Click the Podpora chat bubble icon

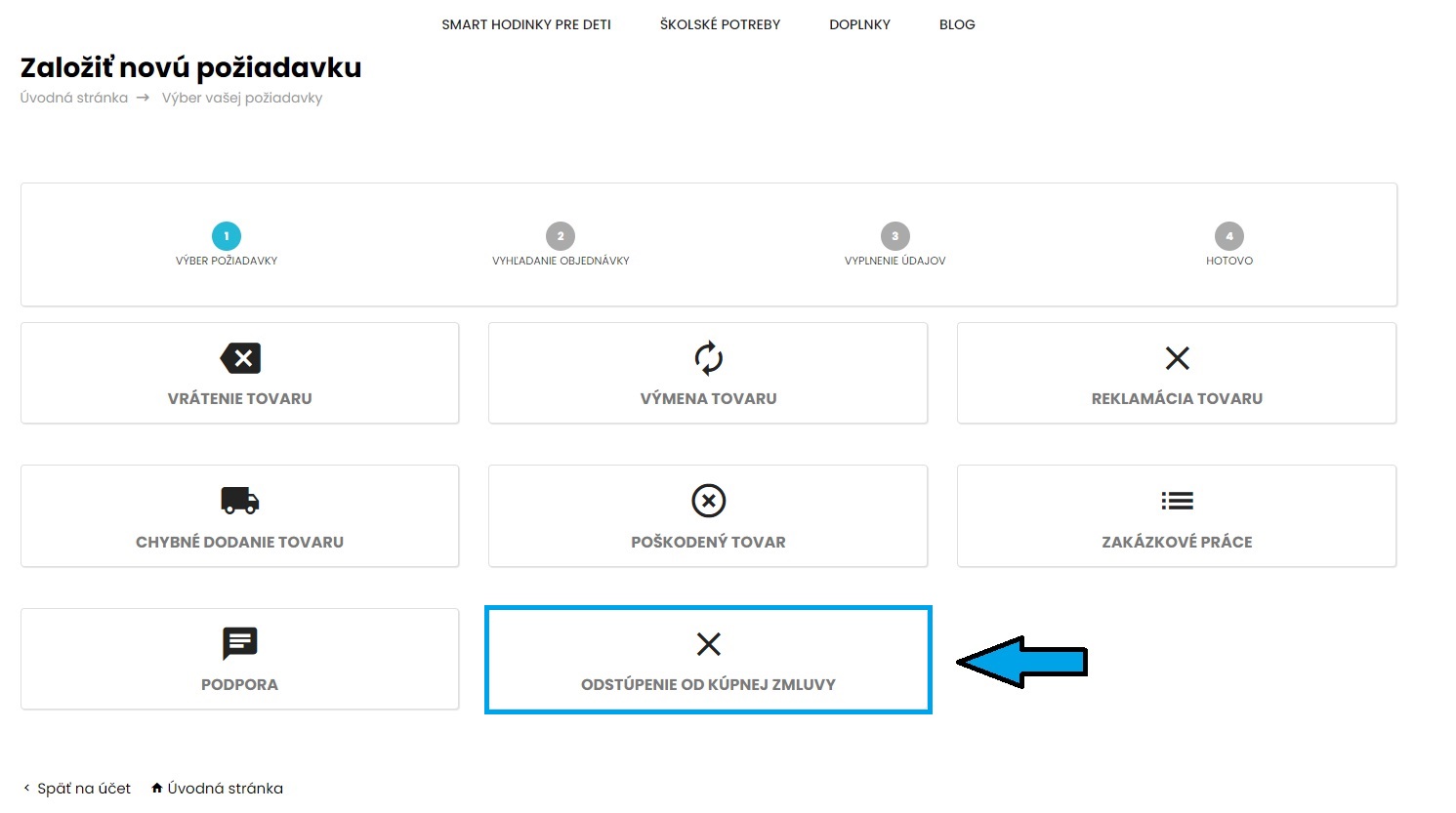(x=240, y=644)
